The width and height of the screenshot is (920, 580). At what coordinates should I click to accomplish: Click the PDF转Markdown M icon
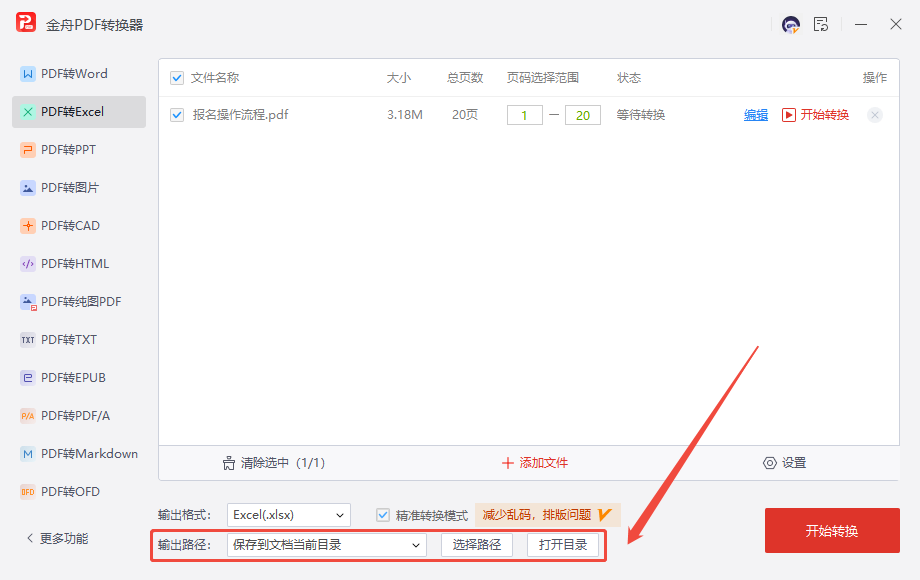tap(28, 454)
